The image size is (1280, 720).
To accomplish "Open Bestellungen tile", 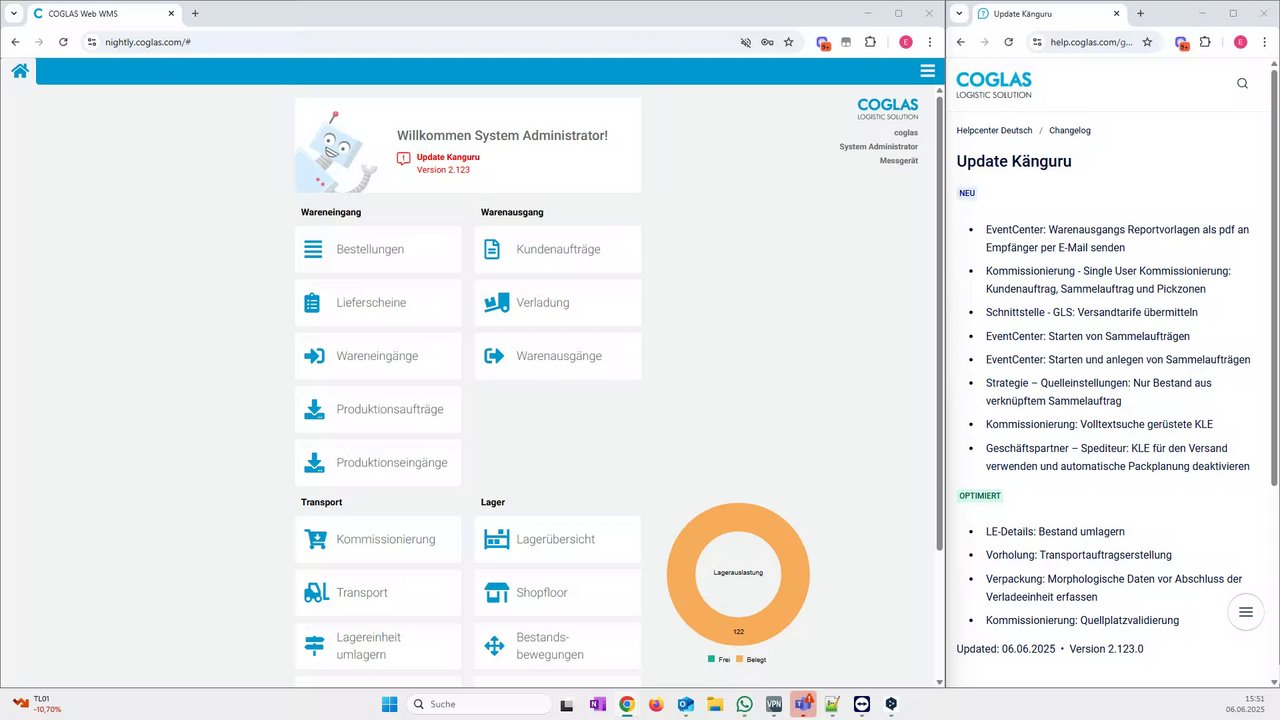I will pos(378,249).
